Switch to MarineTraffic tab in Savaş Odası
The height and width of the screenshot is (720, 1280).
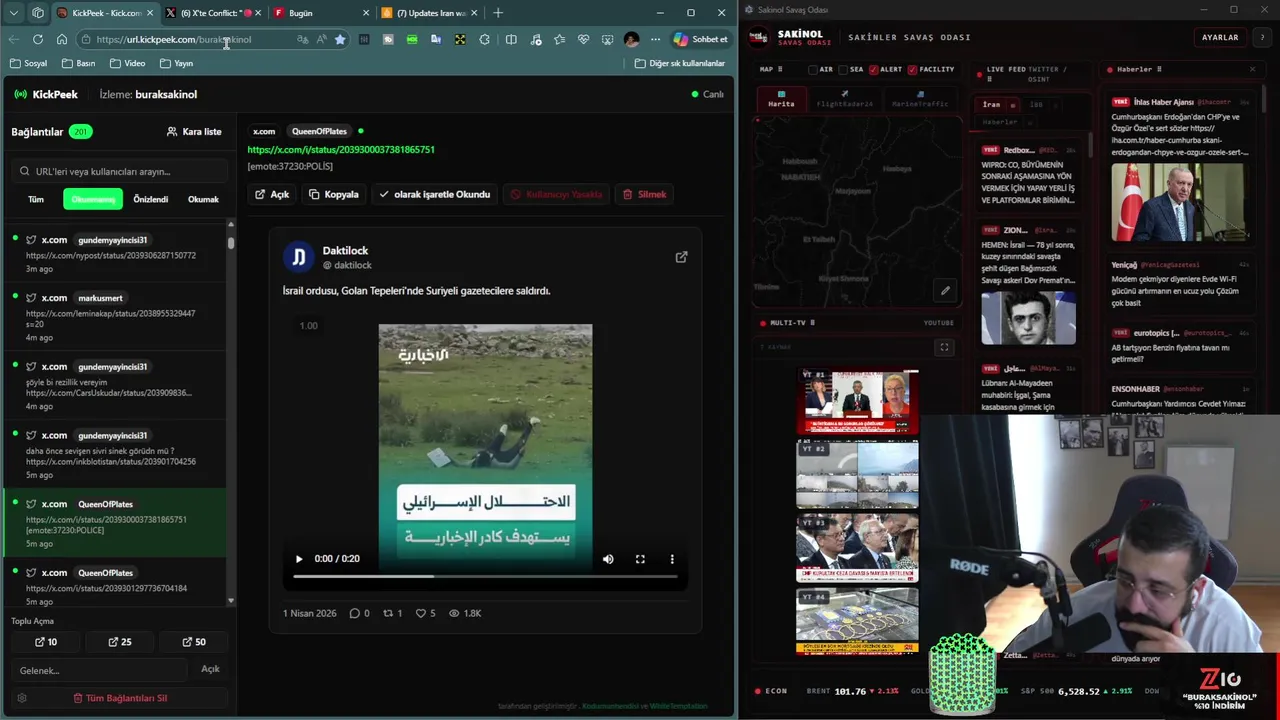pyautogui.click(x=920, y=100)
